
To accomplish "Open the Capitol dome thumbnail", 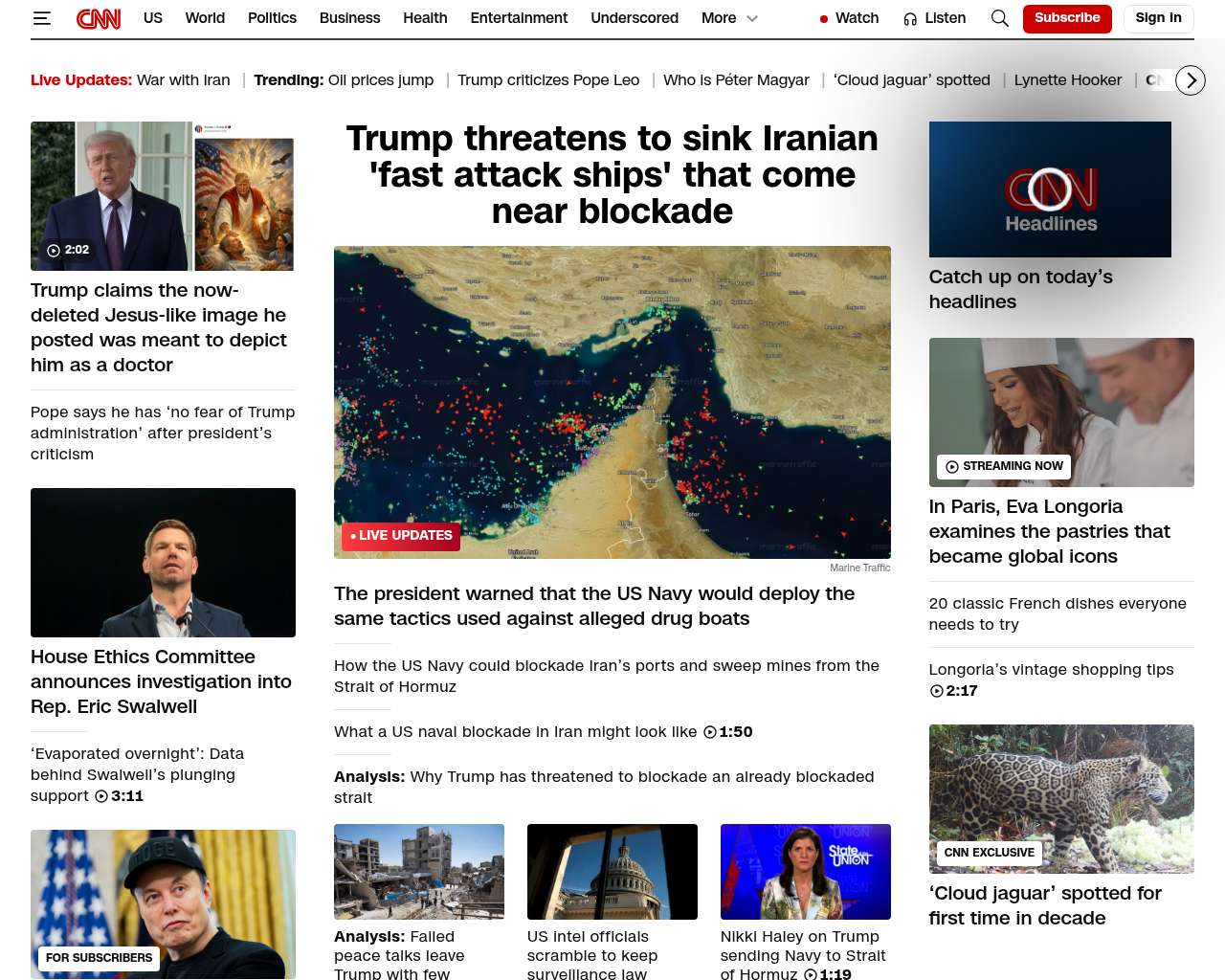I will coord(612,872).
